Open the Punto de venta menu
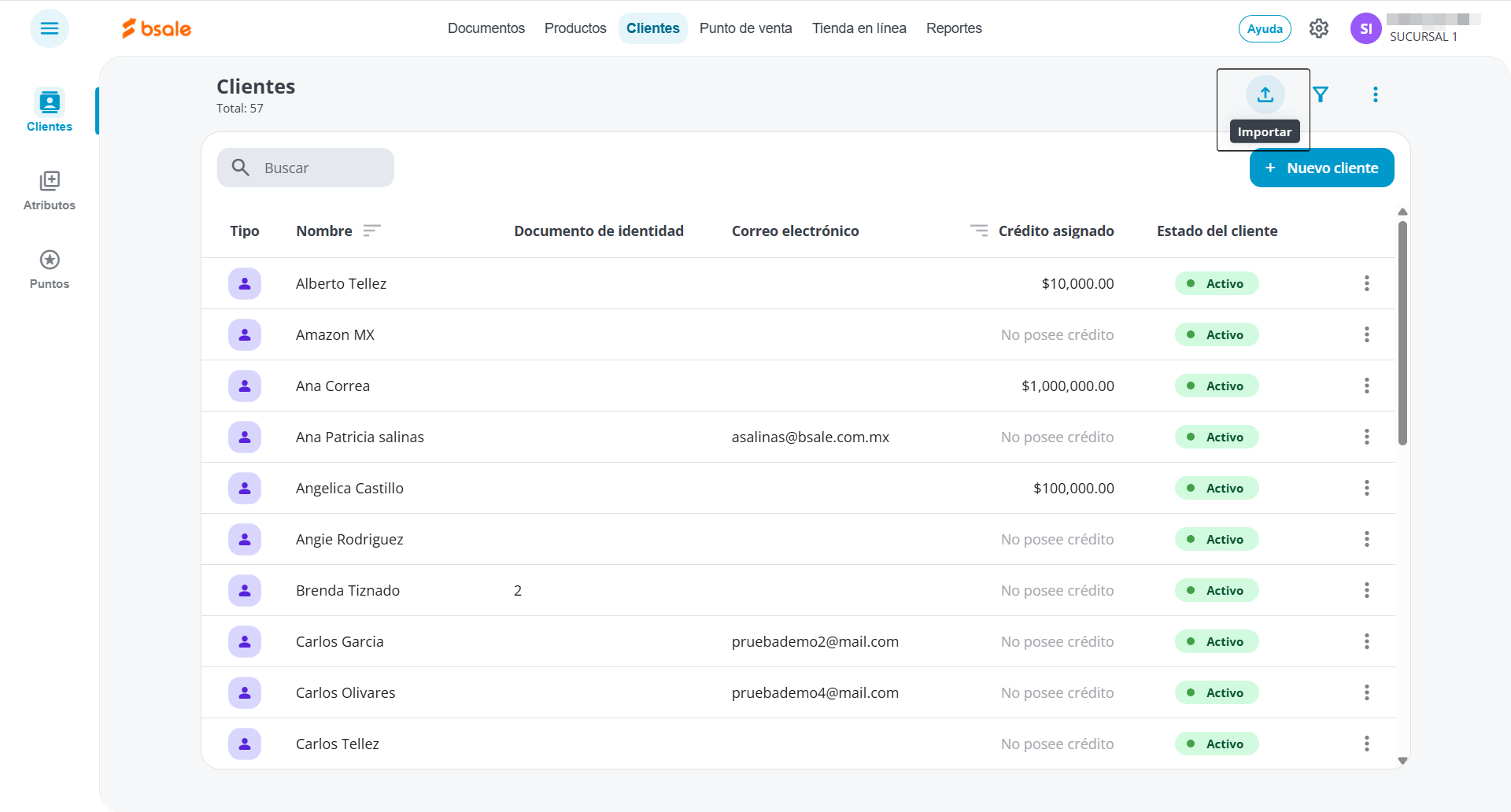 [x=746, y=28]
